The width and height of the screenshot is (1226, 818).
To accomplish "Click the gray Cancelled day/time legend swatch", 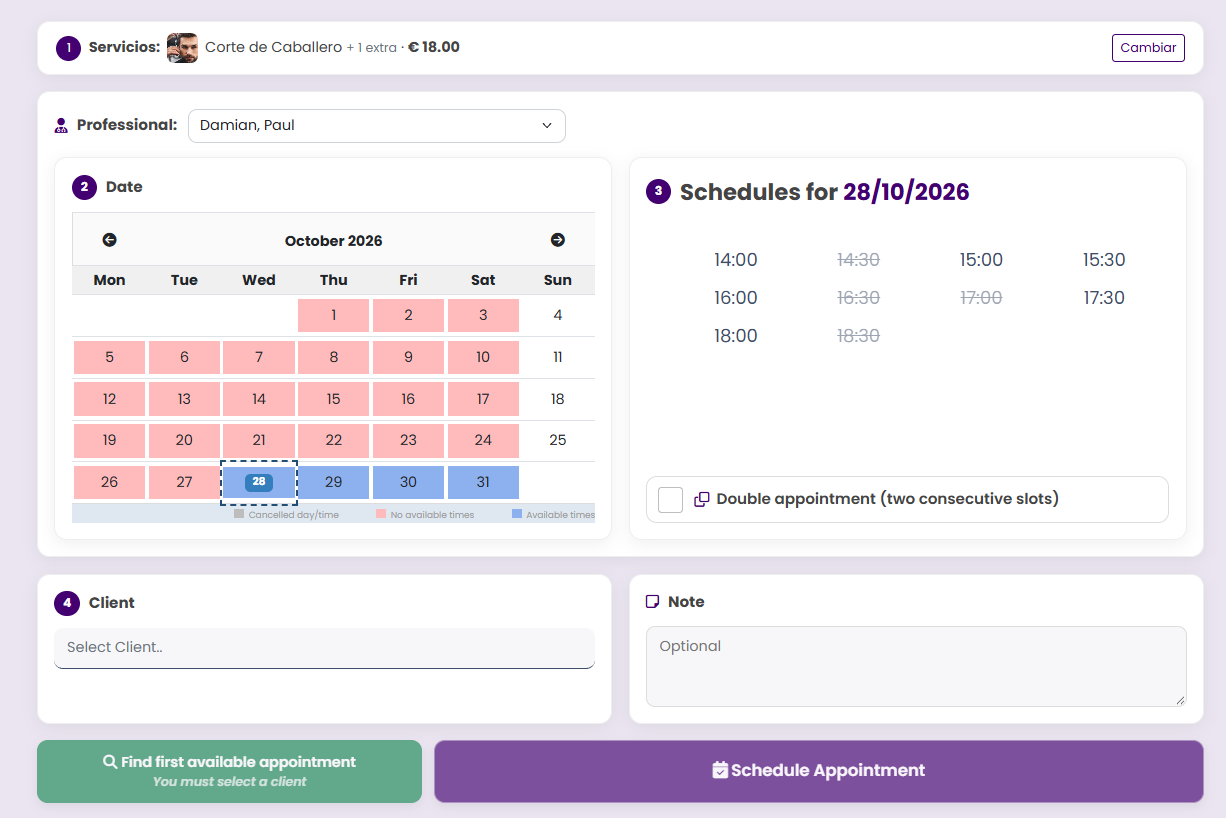I will point(239,514).
